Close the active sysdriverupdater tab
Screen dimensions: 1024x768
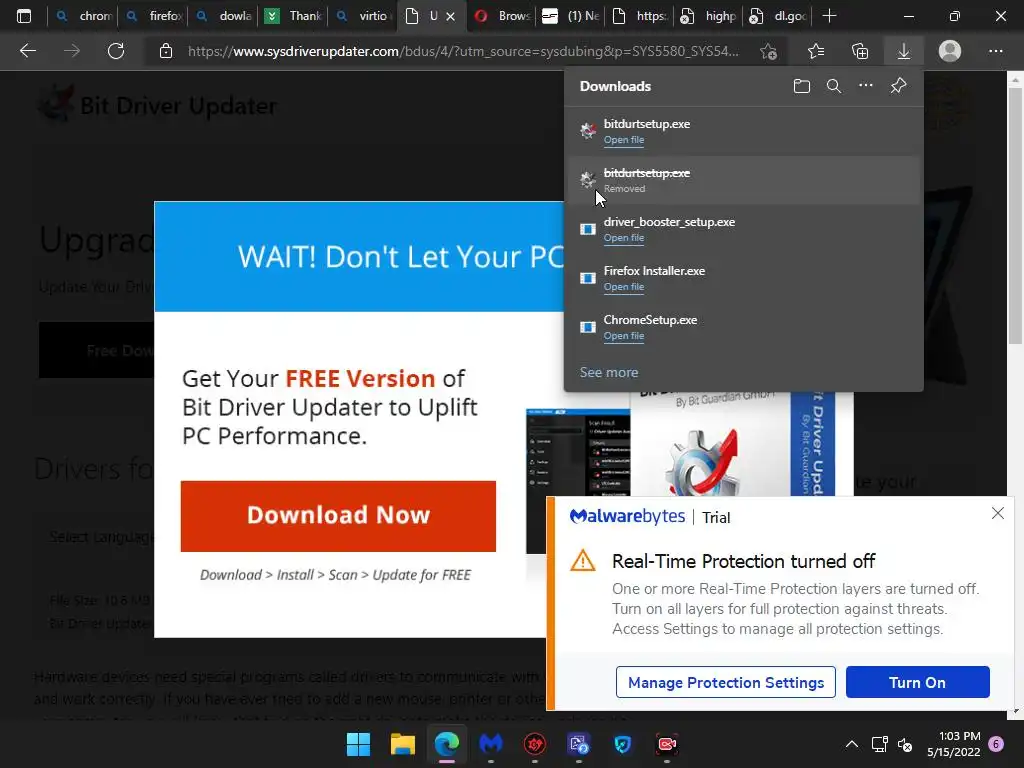[x=451, y=16]
